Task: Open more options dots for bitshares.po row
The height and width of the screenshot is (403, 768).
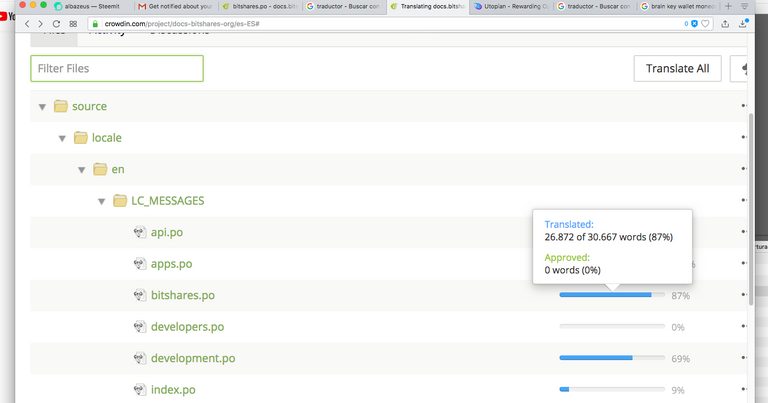Action: (x=744, y=295)
